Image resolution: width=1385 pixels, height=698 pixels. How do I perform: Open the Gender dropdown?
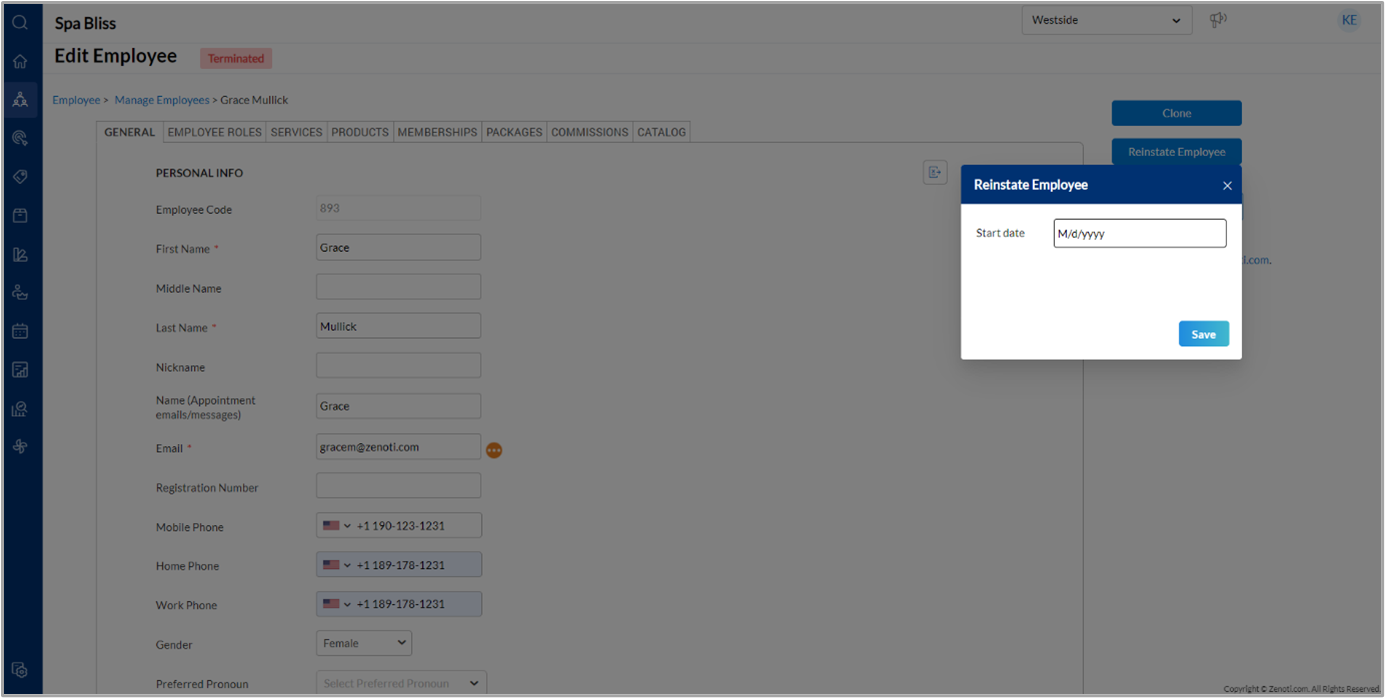click(364, 643)
